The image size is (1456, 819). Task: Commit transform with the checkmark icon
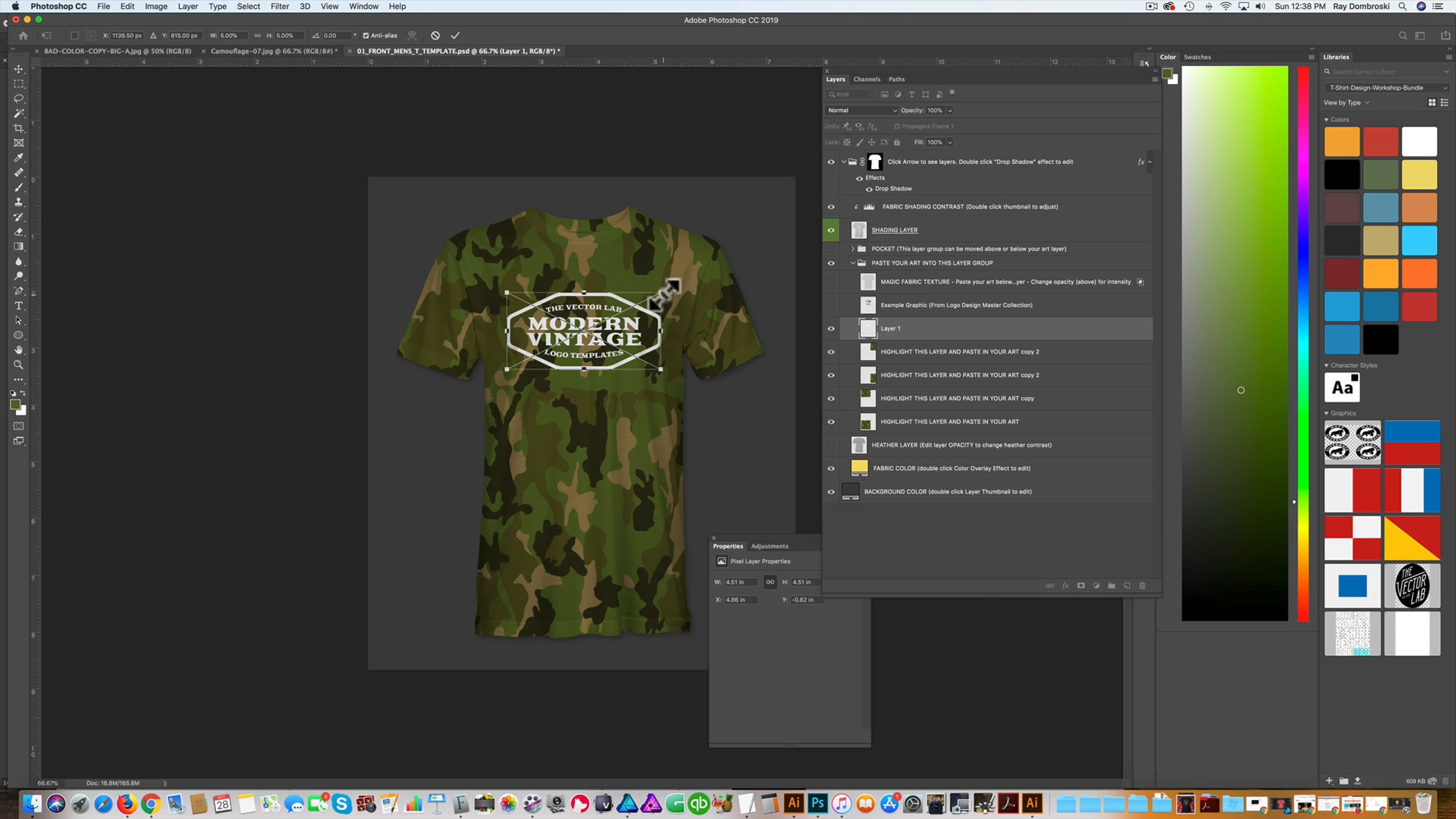pyautogui.click(x=455, y=36)
